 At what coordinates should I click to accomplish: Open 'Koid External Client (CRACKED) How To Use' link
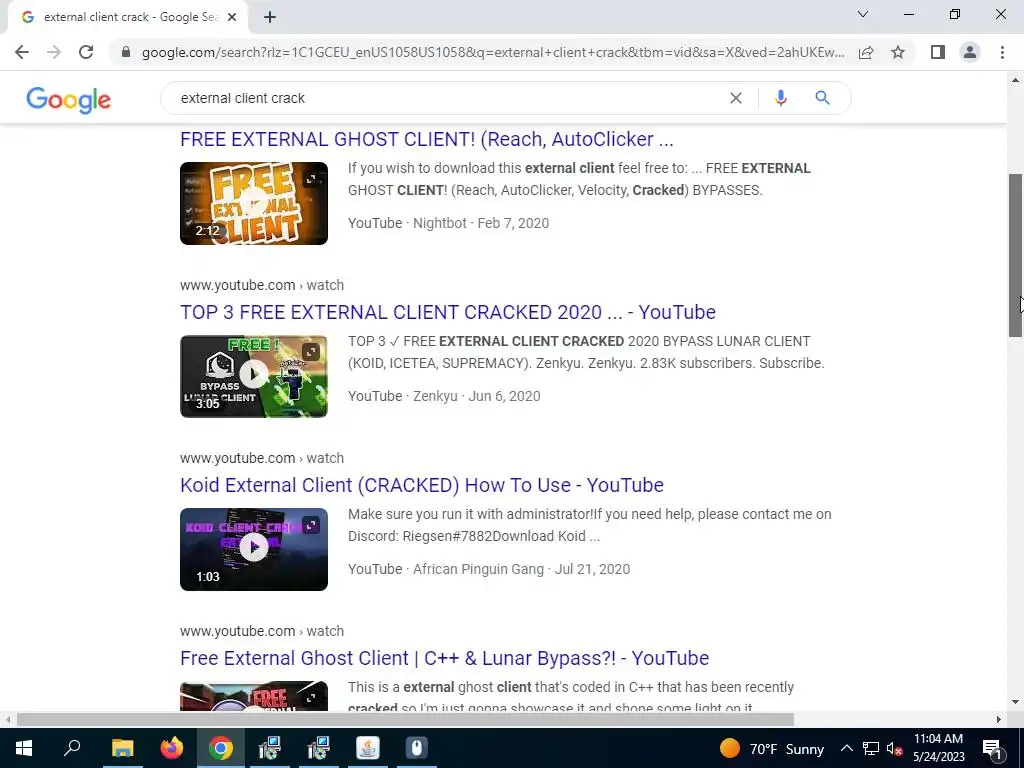tap(422, 485)
